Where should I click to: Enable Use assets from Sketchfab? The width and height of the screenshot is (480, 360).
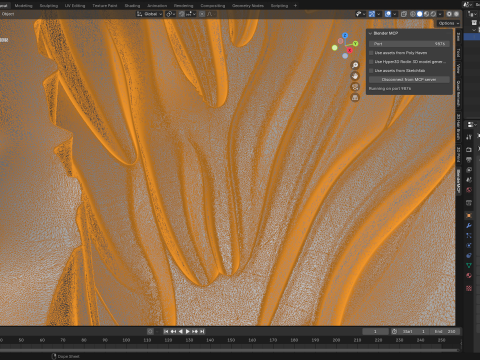(371, 71)
